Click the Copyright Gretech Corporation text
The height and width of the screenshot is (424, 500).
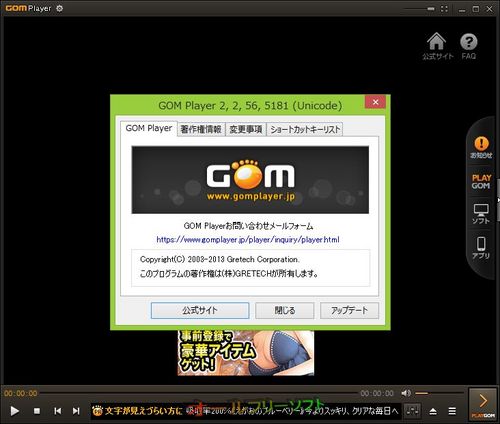point(220,259)
